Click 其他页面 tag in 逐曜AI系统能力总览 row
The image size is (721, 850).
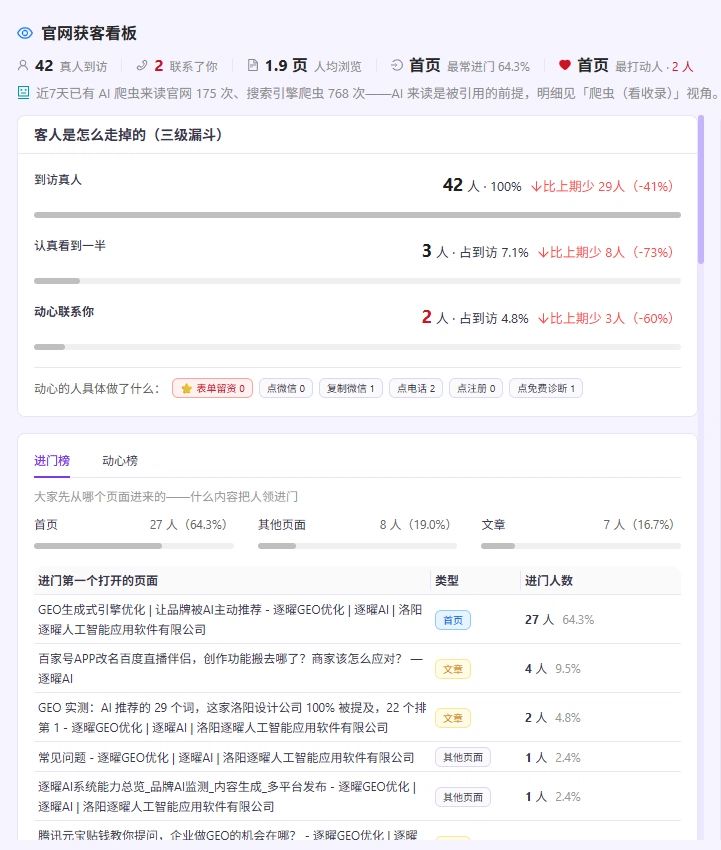463,797
